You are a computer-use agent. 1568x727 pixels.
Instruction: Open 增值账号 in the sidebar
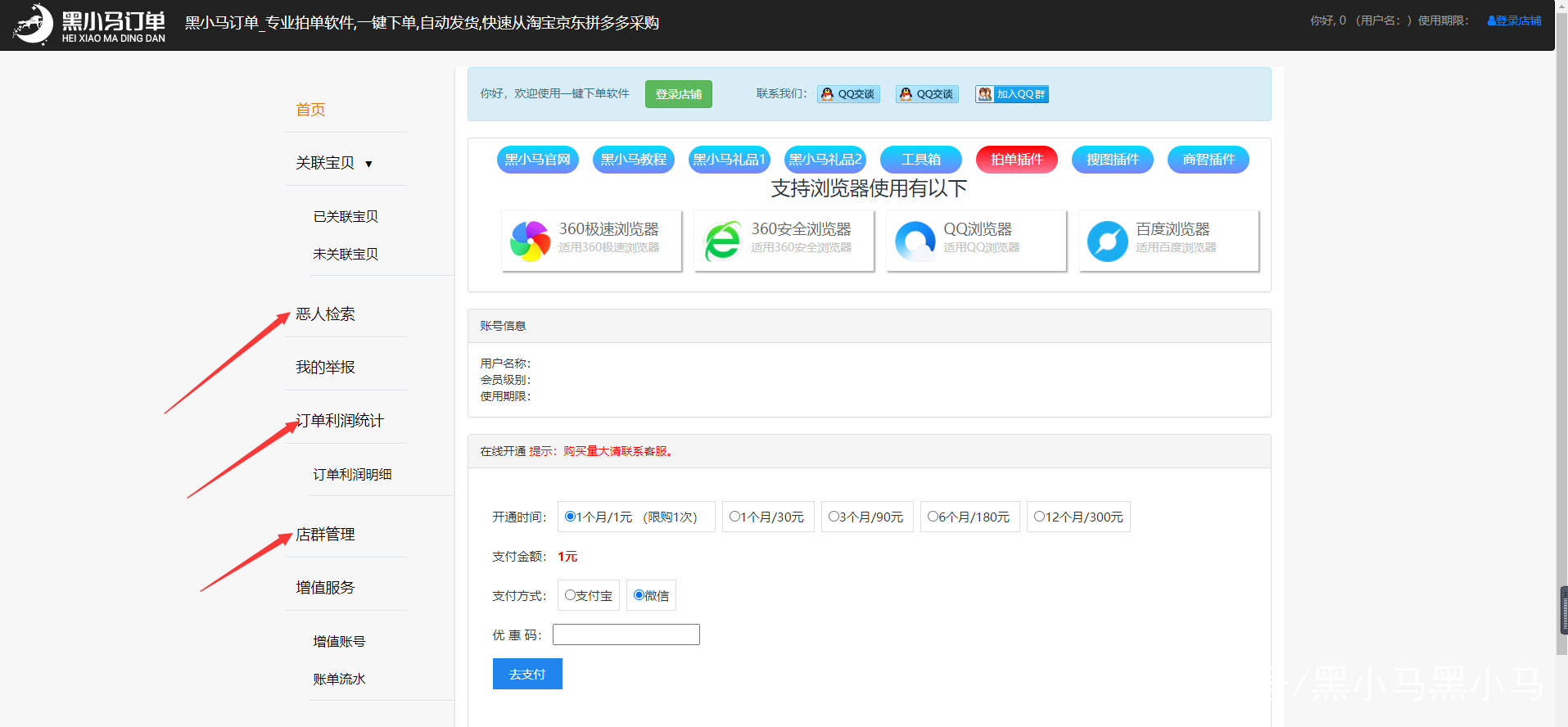[x=339, y=642]
